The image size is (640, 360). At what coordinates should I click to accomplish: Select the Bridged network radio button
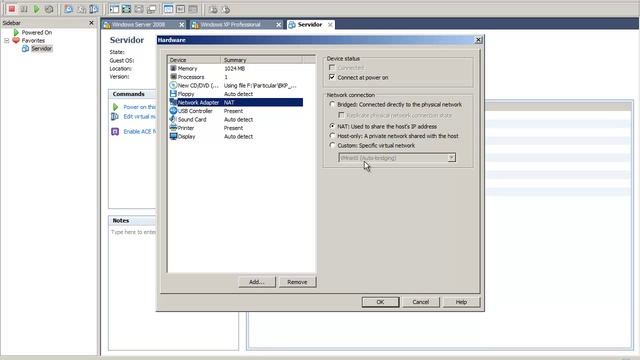click(x=332, y=104)
